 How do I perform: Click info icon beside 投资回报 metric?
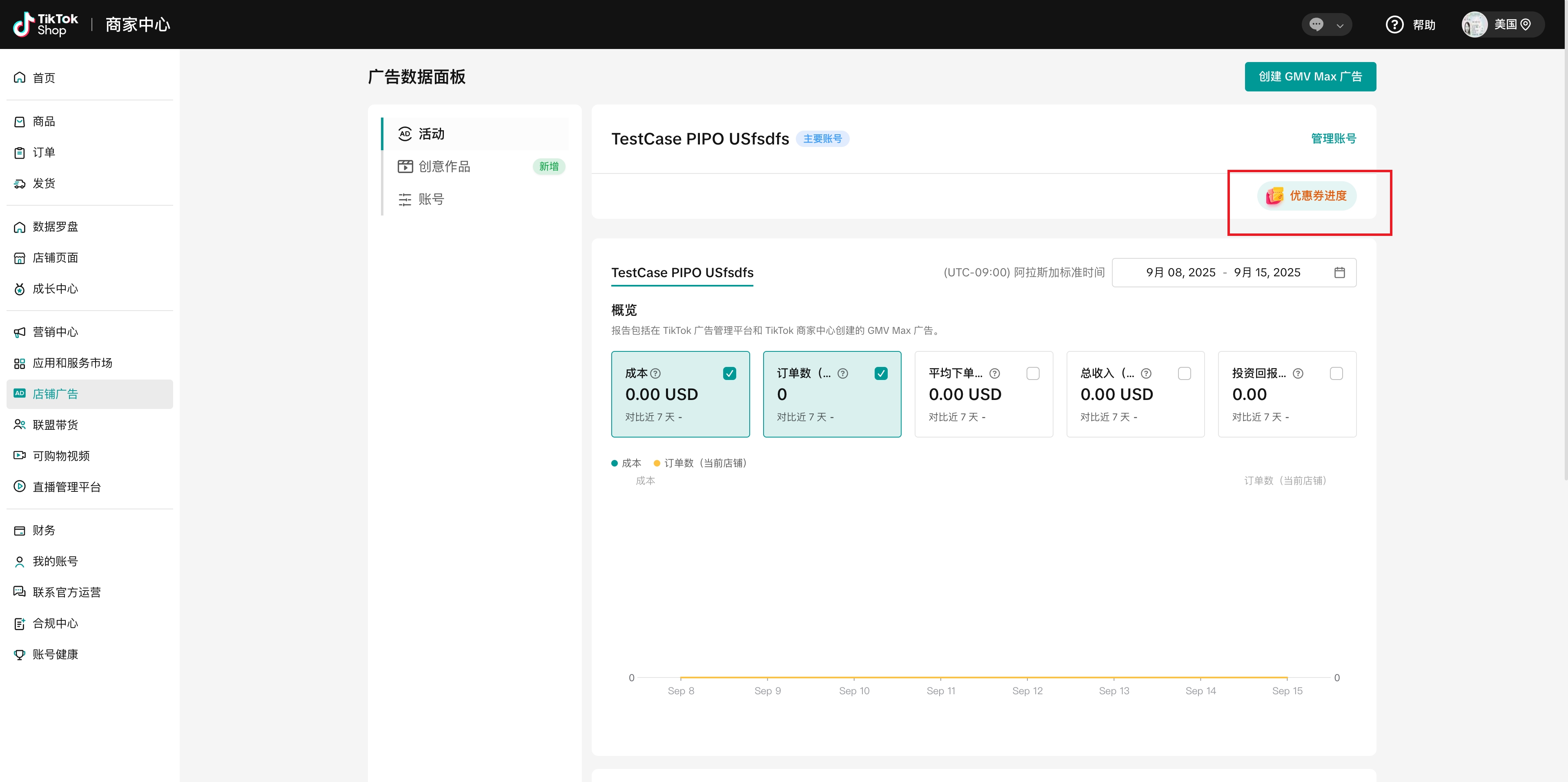(1298, 374)
